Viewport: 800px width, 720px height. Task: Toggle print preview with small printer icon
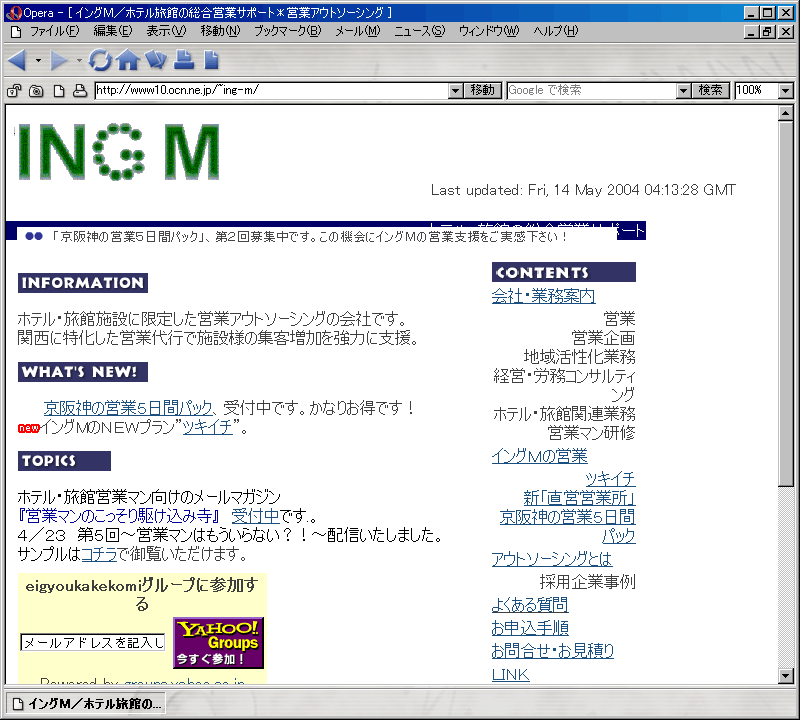click(80, 91)
